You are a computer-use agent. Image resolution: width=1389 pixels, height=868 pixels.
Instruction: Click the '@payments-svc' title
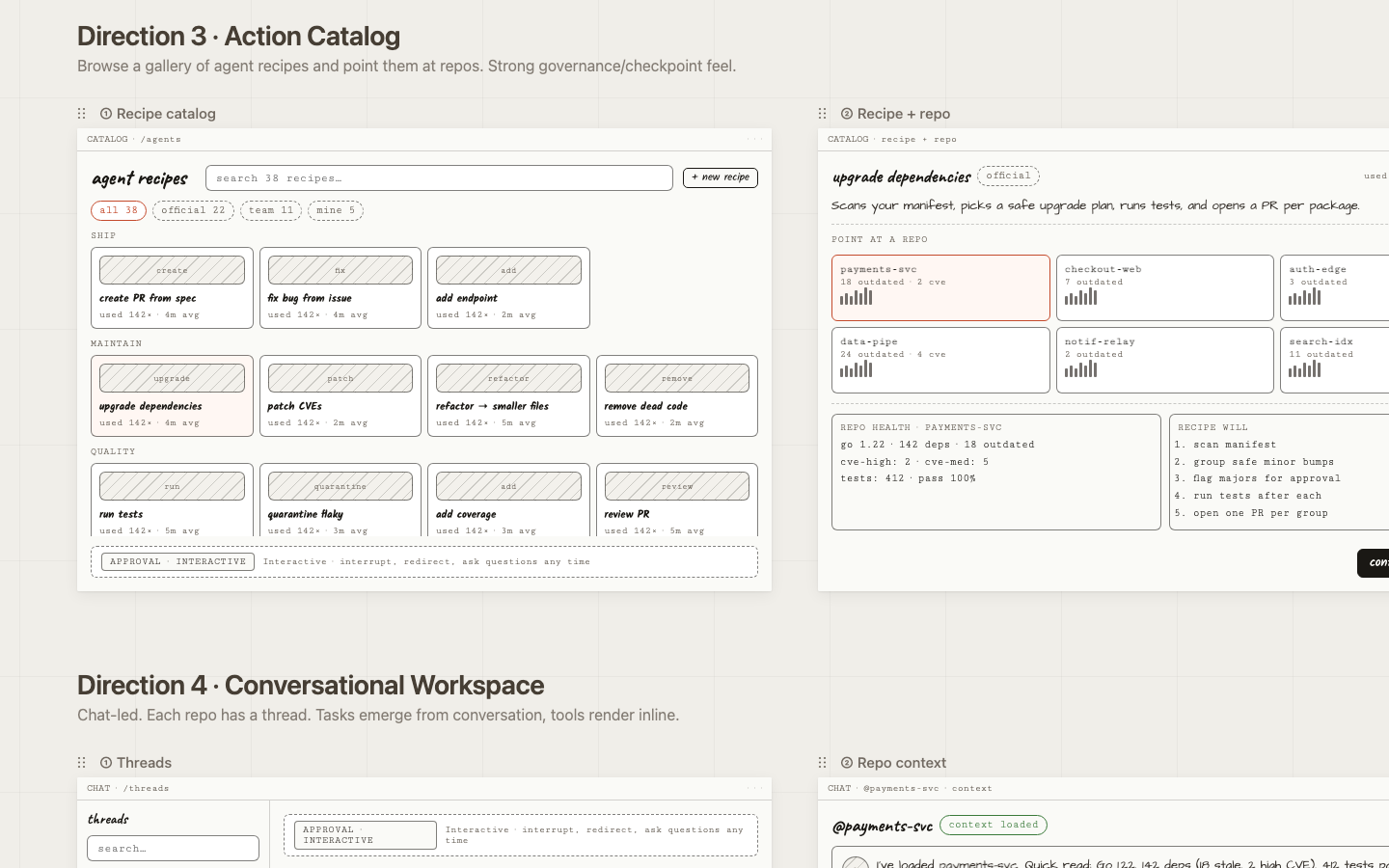click(x=883, y=827)
